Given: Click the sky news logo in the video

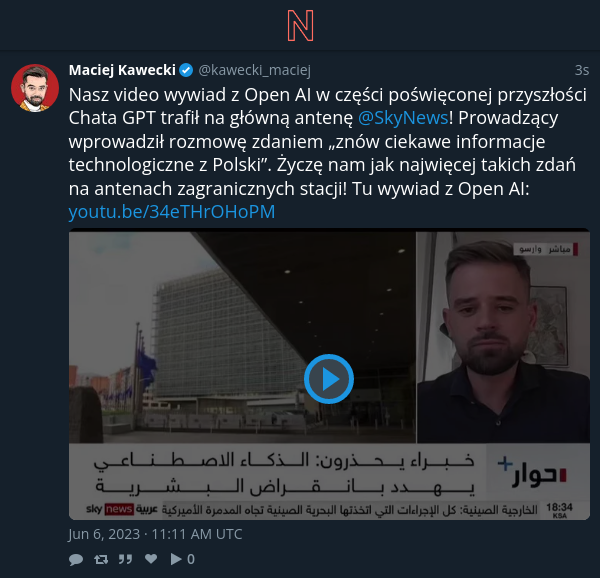Looking at the screenshot, I should [122, 509].
